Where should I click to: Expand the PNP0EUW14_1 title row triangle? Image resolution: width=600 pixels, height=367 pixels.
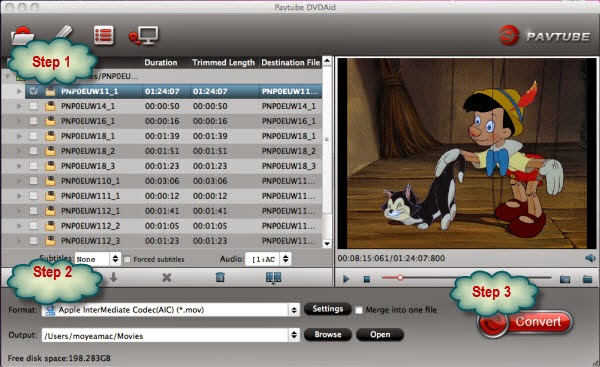click(19, 106)
